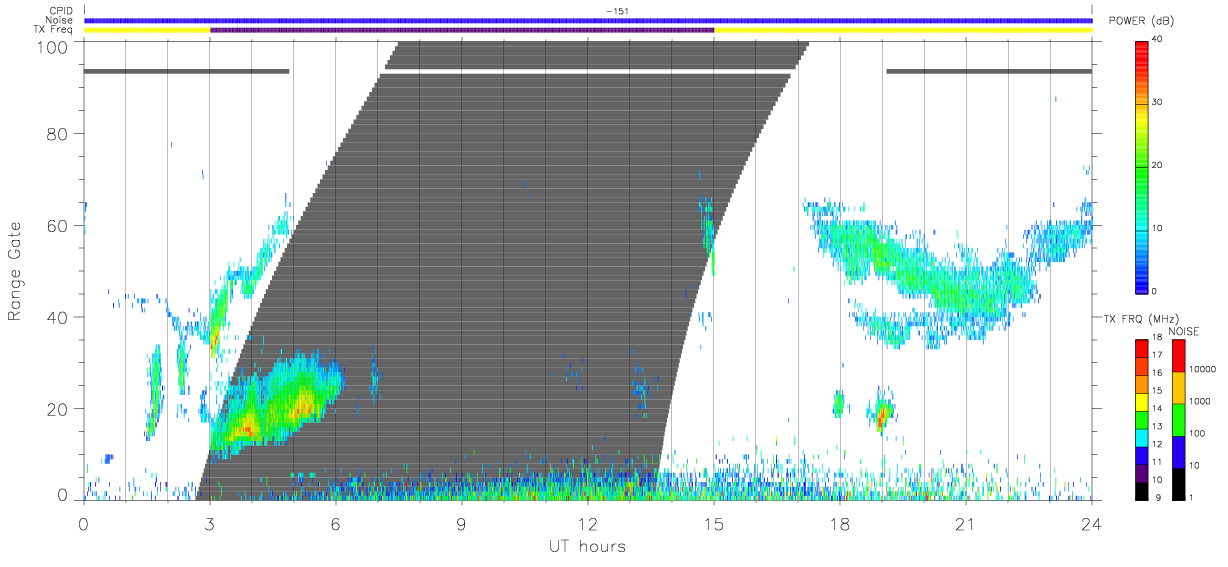Viewport: 1228px width, 567px height.
Task: Click the 20 label on POWER scale
Action: (1158, 165)
